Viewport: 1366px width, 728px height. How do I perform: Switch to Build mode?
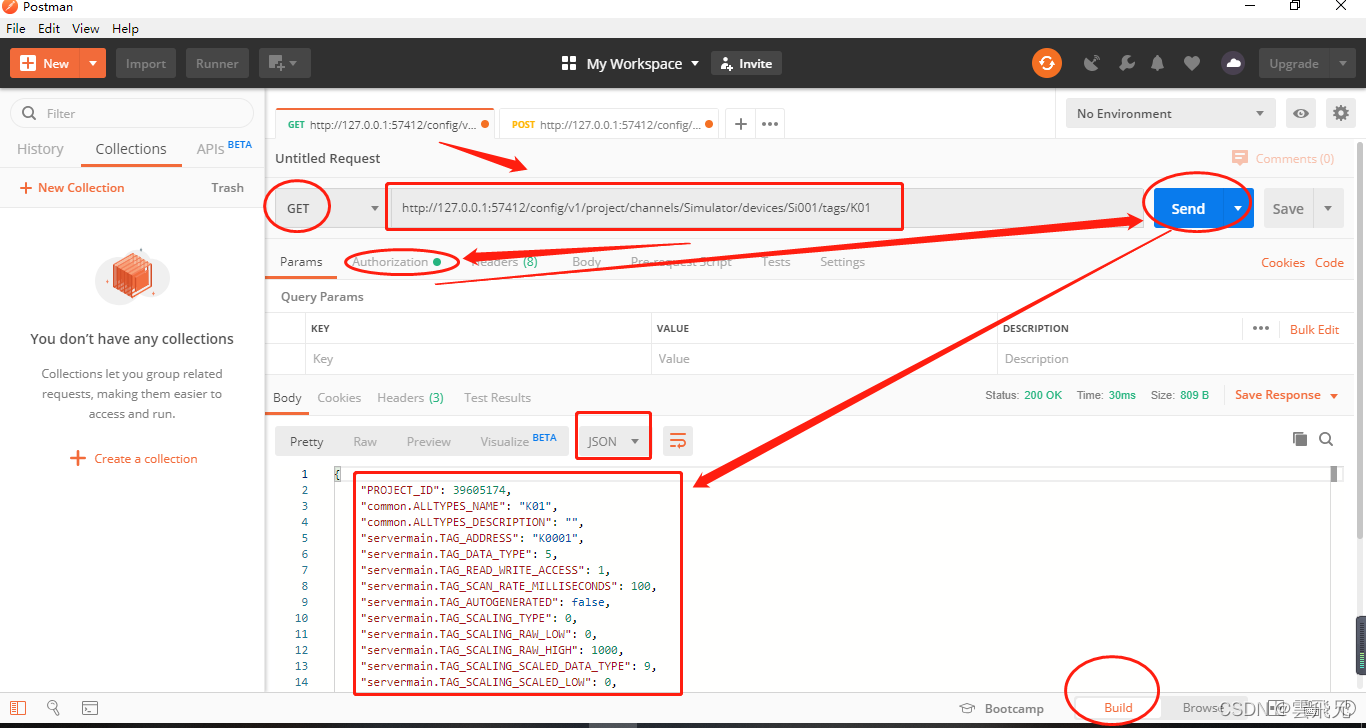1118,708
